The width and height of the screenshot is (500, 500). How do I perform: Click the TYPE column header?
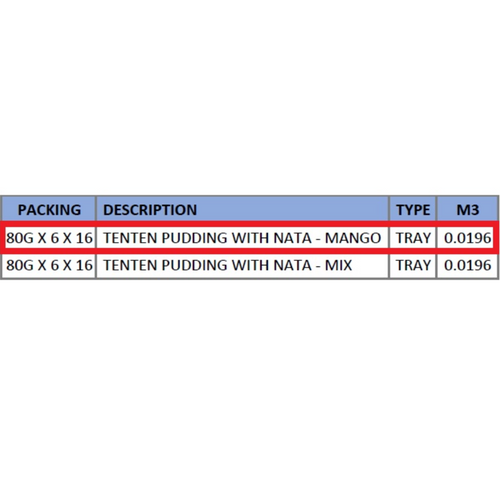point(413,209)
